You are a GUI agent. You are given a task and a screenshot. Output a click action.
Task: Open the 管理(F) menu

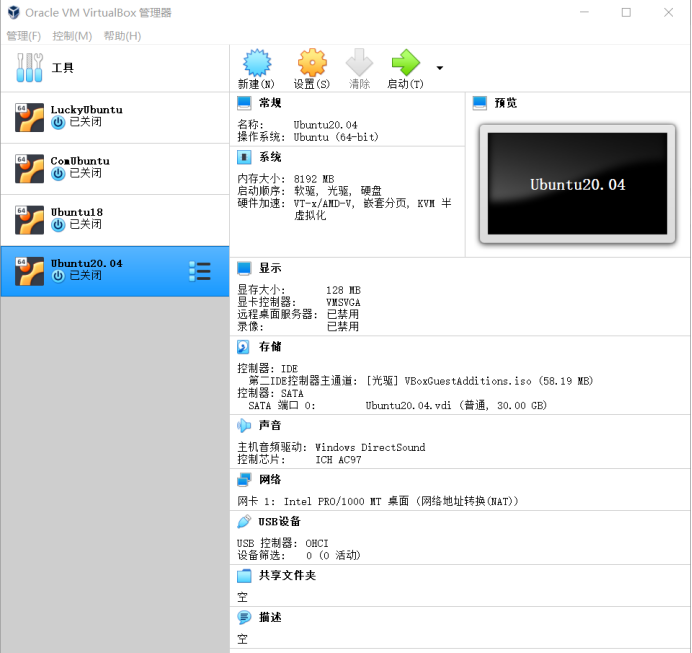24,36
